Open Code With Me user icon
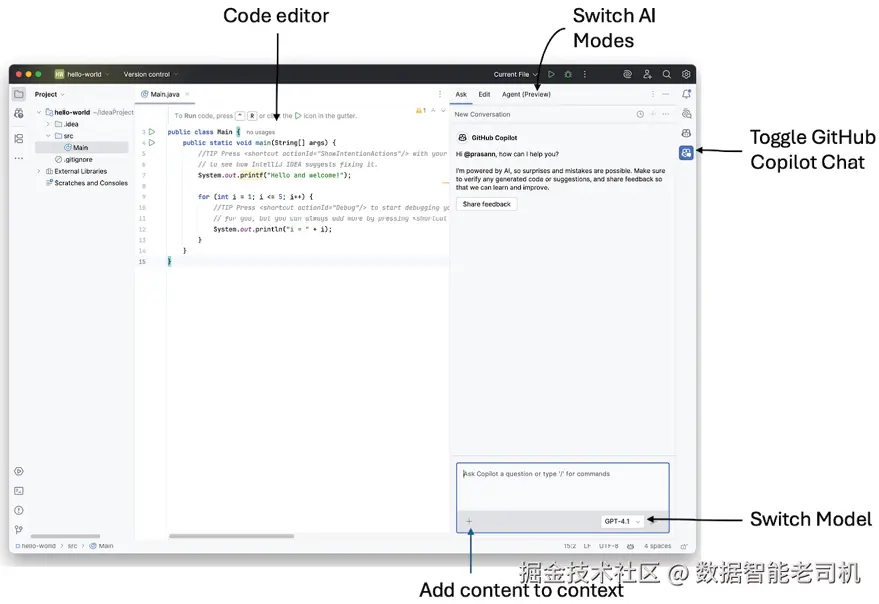This screenshot has height=604, width=879. [x=647, y=74]
